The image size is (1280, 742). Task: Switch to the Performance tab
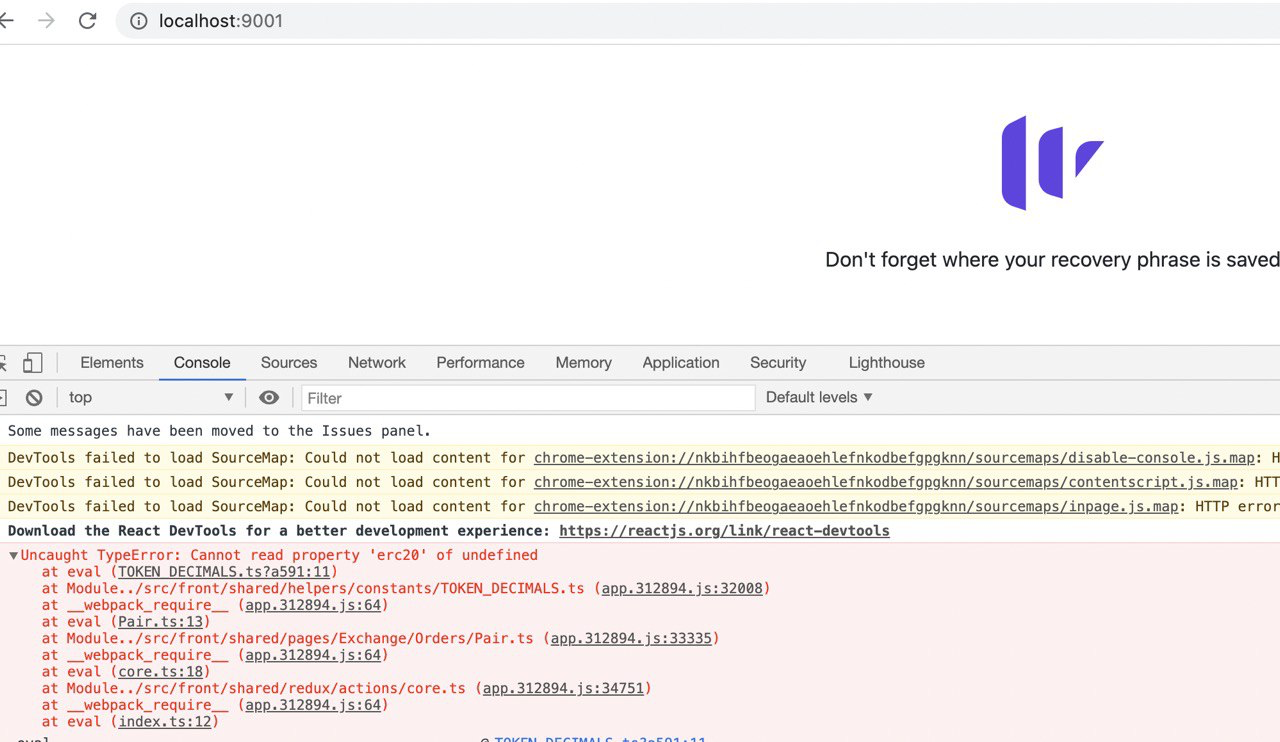[x=480, y=363]
